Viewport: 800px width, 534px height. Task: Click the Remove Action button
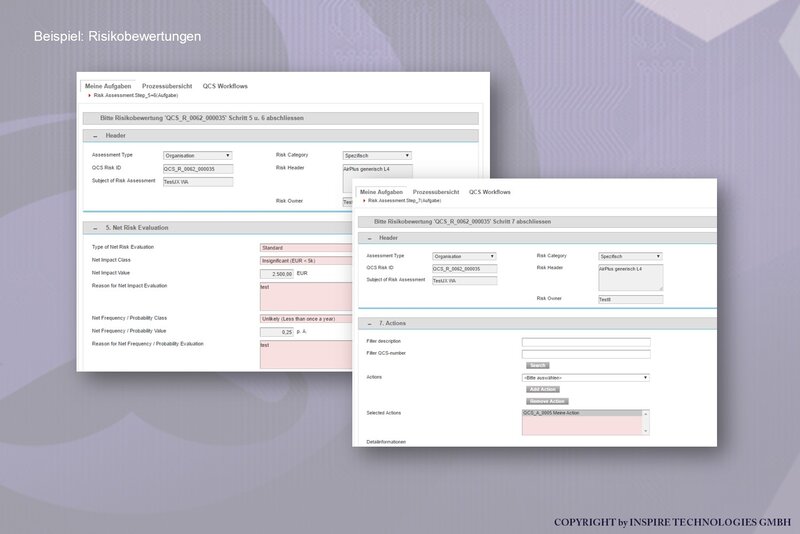tap(547, 401)
